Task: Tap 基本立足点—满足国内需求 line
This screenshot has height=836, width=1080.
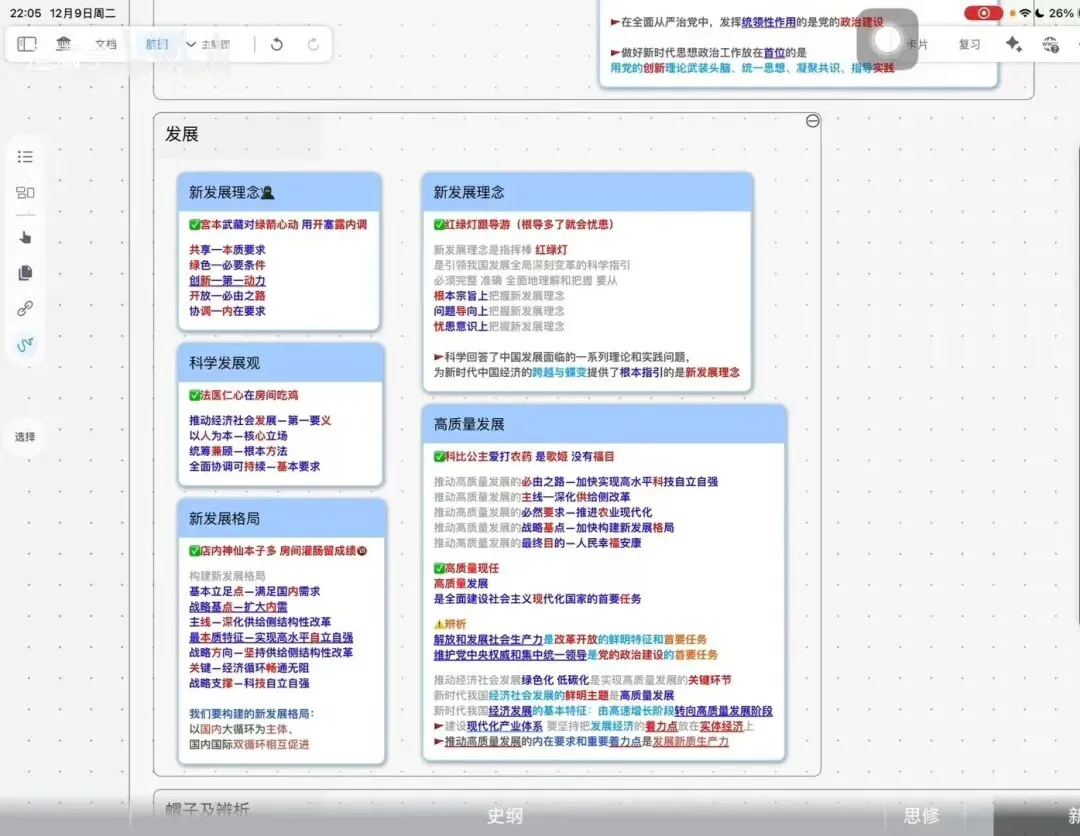Action: coord(255,592)
